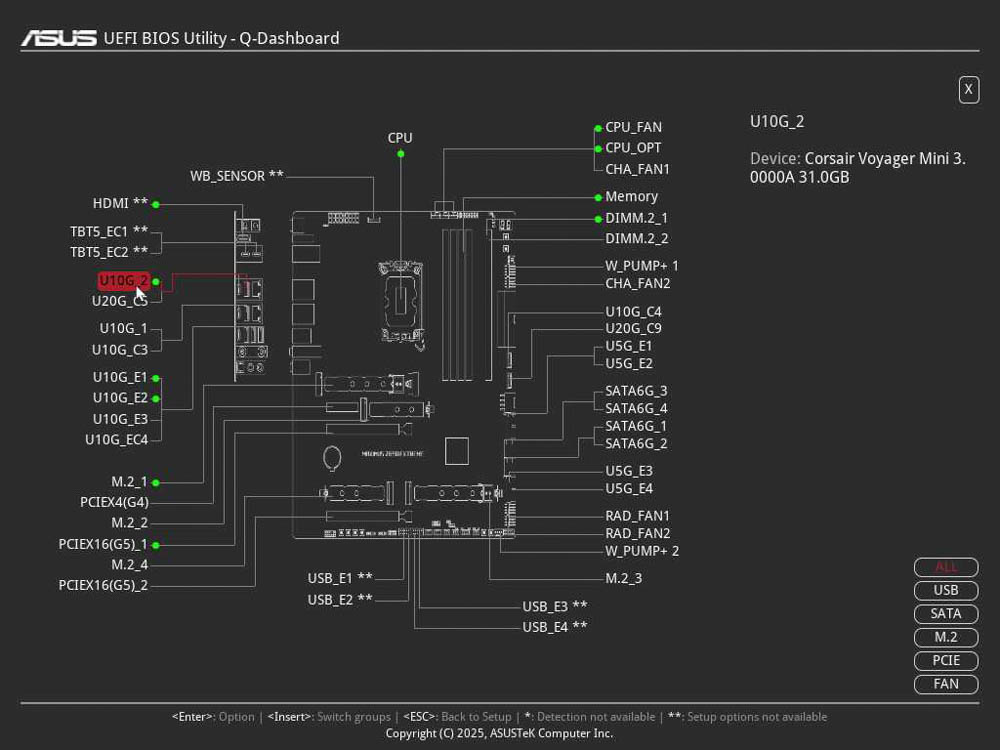
Task: Choose DIMM.2_1 slot label
Action: (x=636, y=218)
